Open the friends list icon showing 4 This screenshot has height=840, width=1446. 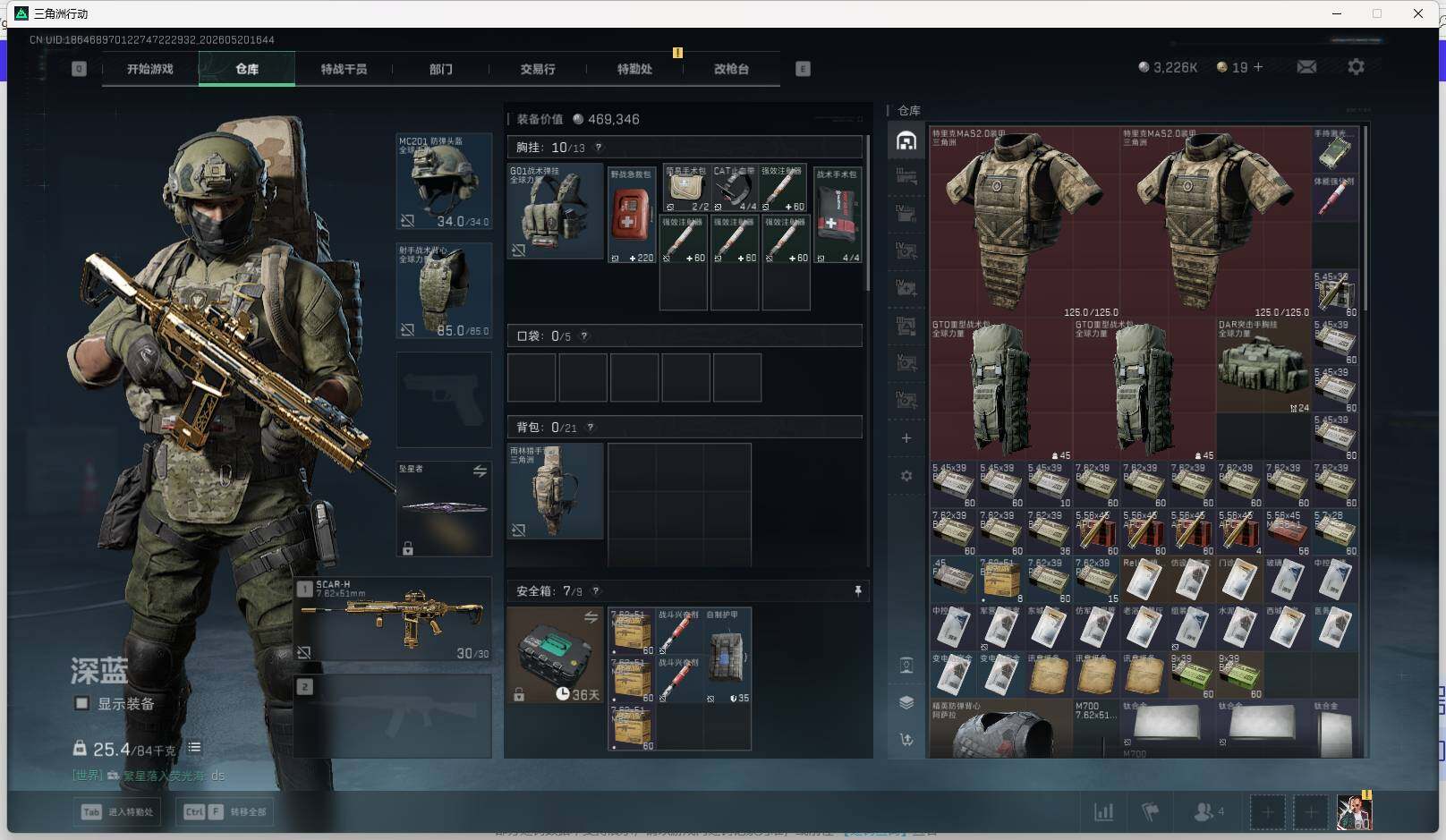1209,812
